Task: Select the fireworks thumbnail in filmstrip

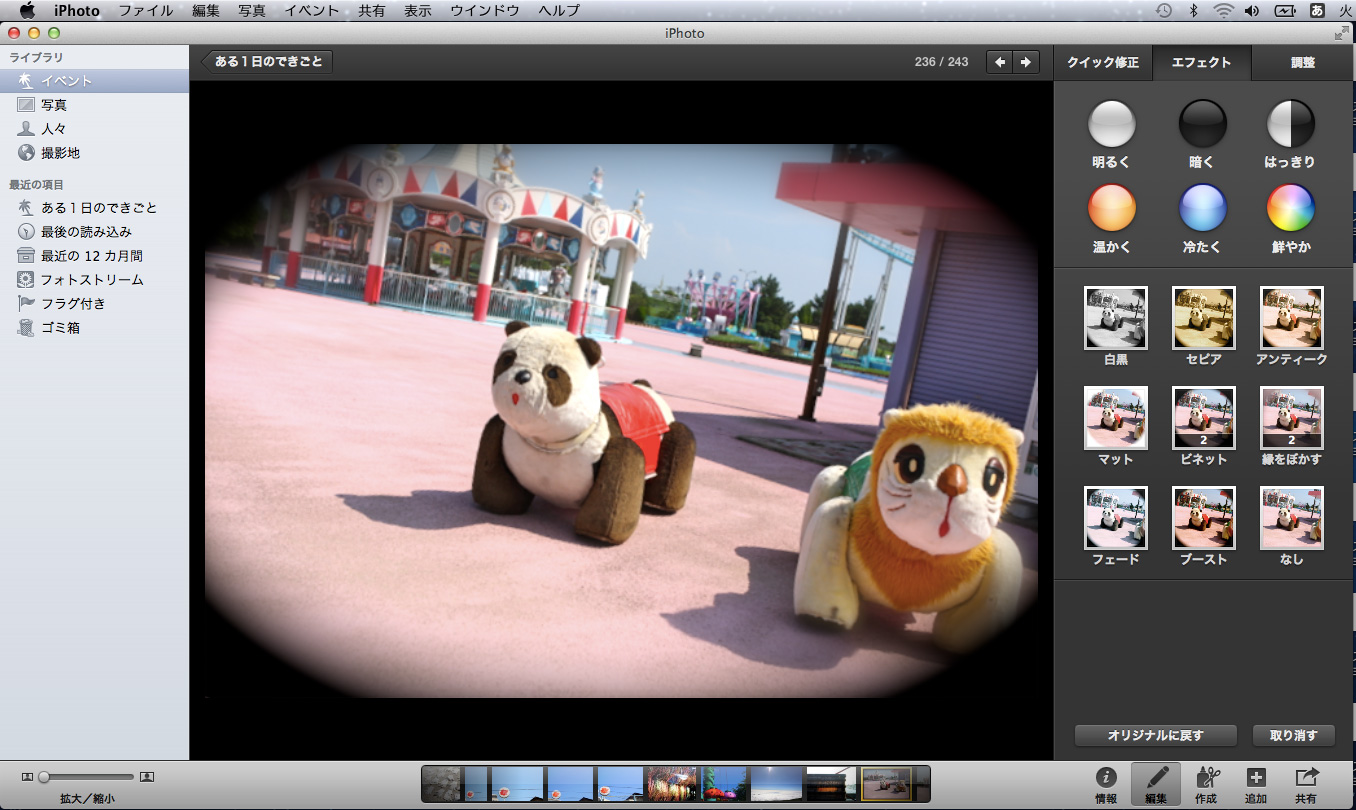Action: 671,784
